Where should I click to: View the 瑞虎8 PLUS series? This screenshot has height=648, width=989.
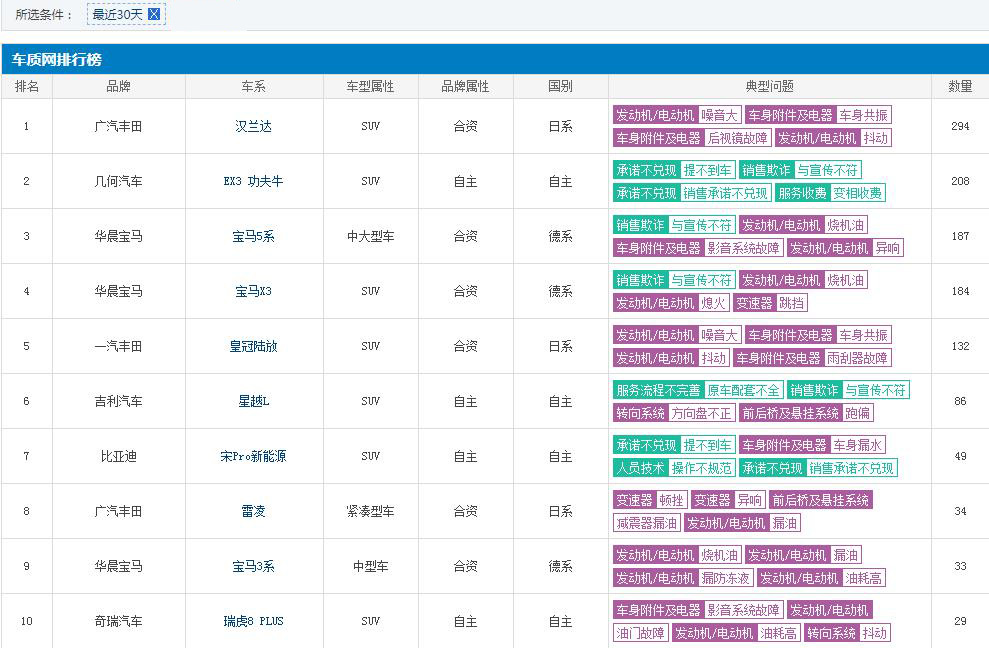click(x=254, y=620)
